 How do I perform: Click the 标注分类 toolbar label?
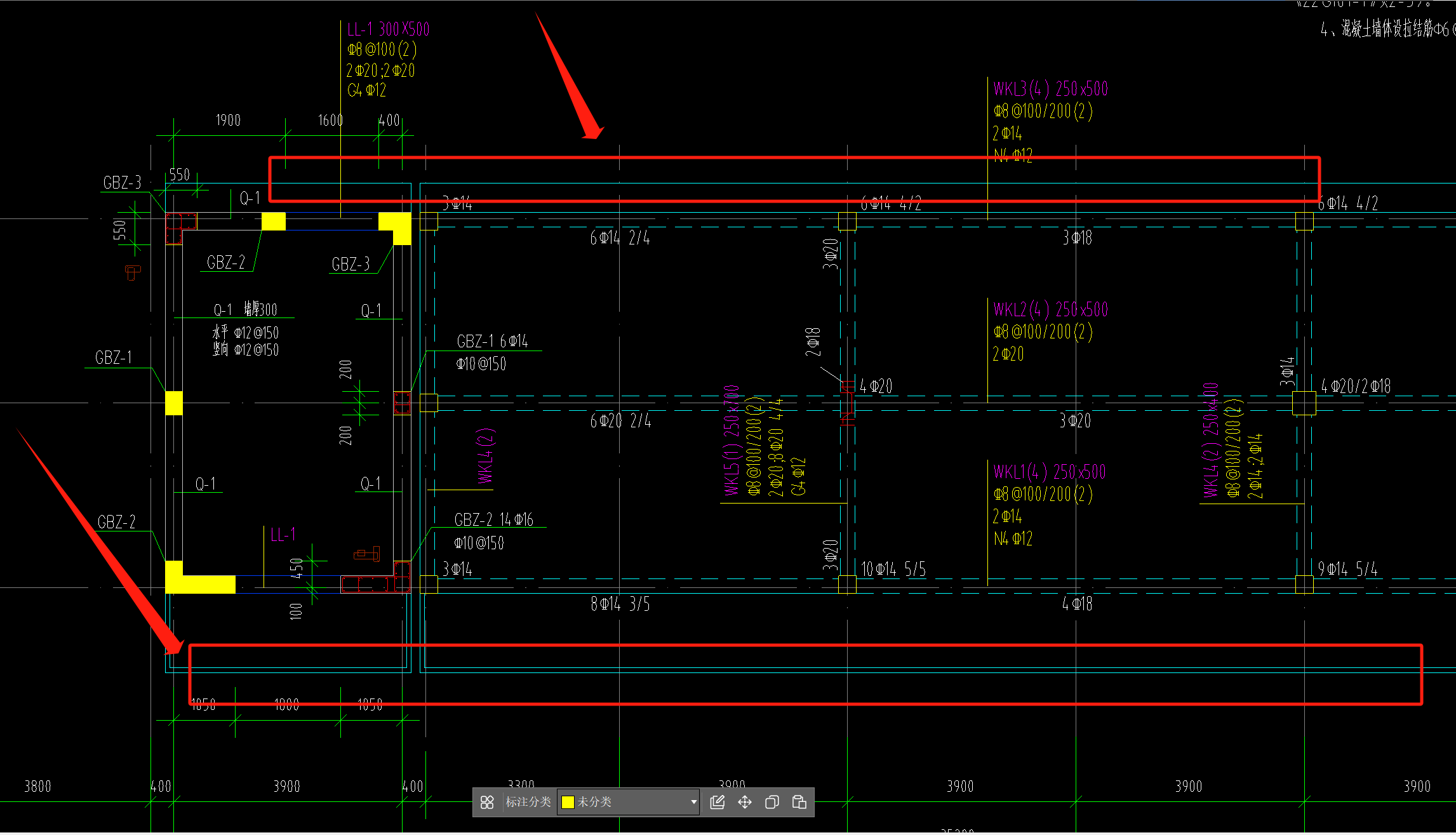pos(528,802)
